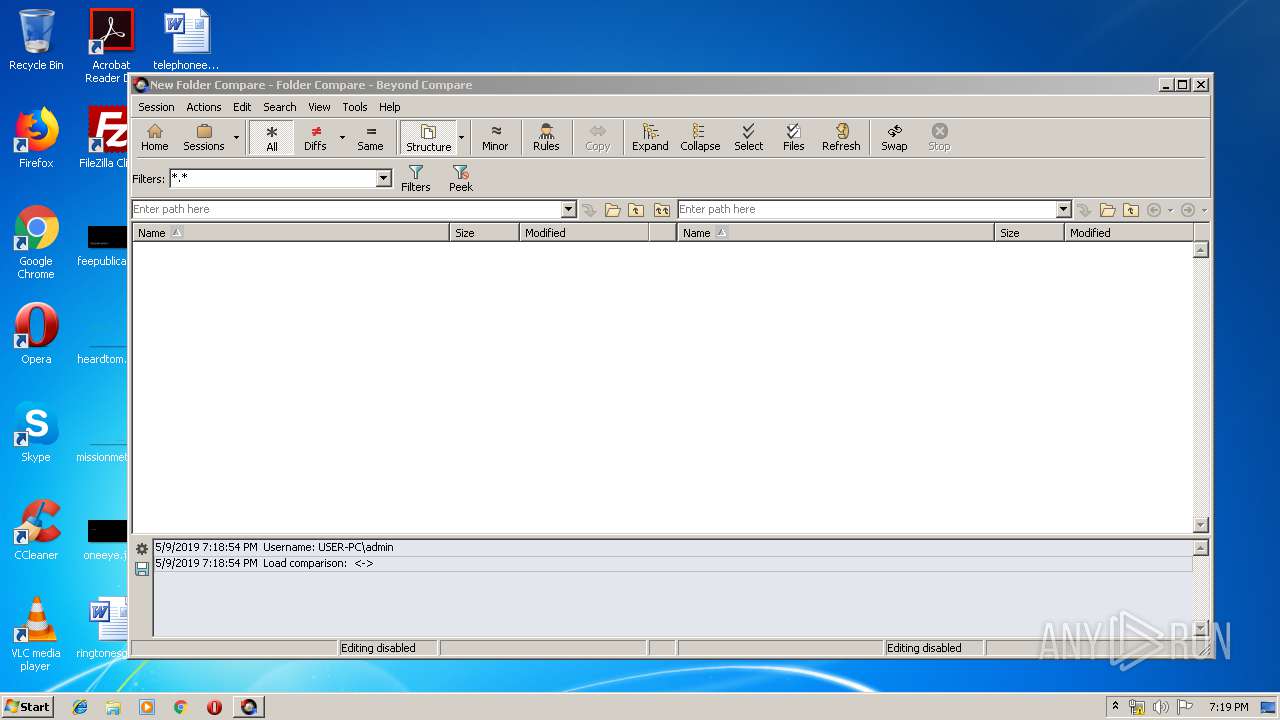Screen dimensions: 1280x720
Task: Sort by right pane Size column
Action: (1029, 232)
